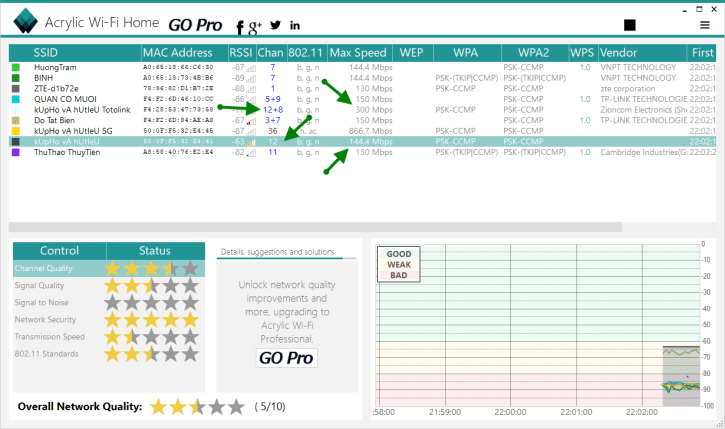Click the horizontal scrollbar under network list

(x=300, y=226)
